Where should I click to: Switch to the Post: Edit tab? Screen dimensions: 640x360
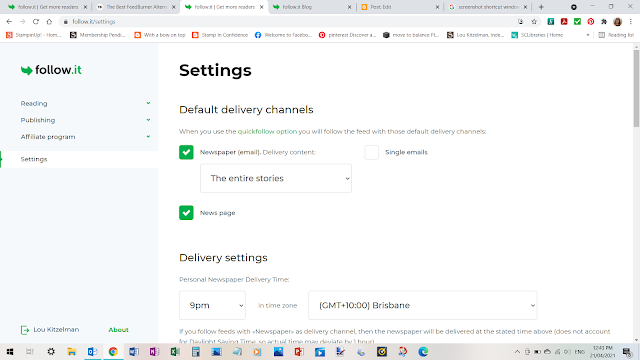coord(400,7)
